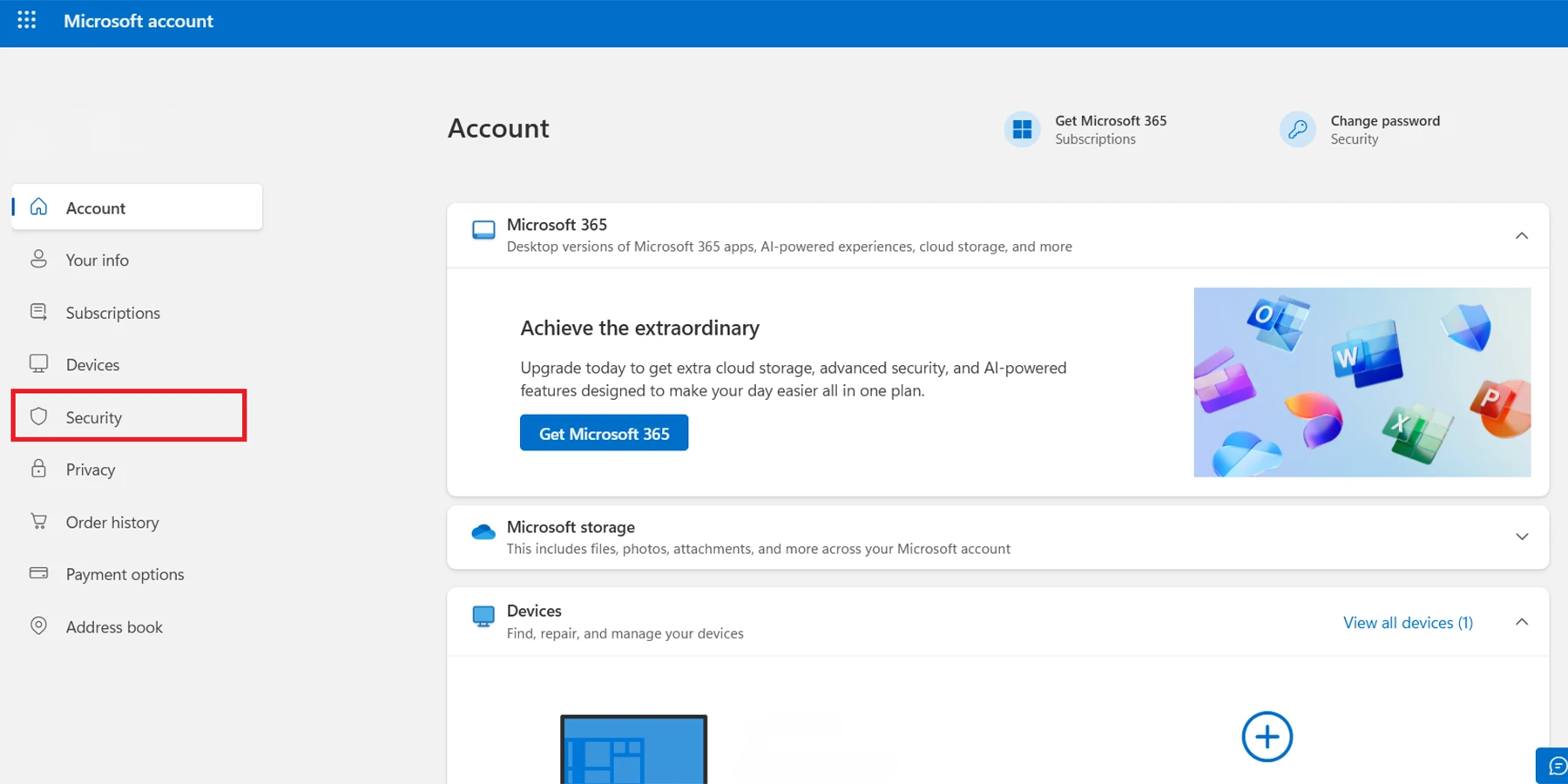Click the Devices monitor icon in sidebar
The width and height of the screenshot is (1568, 784).
[x=39, y=364]
